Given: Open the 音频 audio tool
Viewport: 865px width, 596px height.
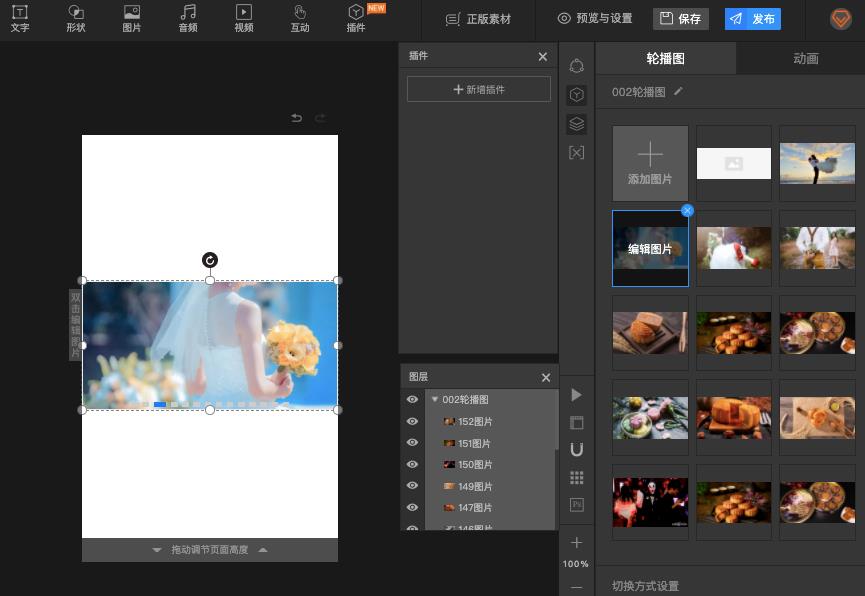Looking at the screenshot, I should click(188, 19).
